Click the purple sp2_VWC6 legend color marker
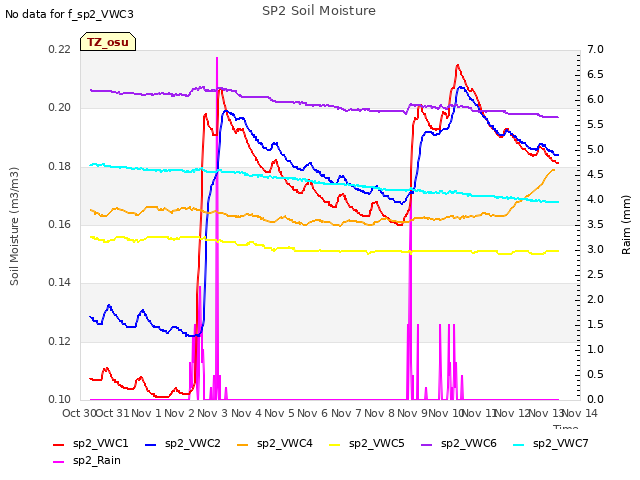640x480 pixels. coord(427,444)
